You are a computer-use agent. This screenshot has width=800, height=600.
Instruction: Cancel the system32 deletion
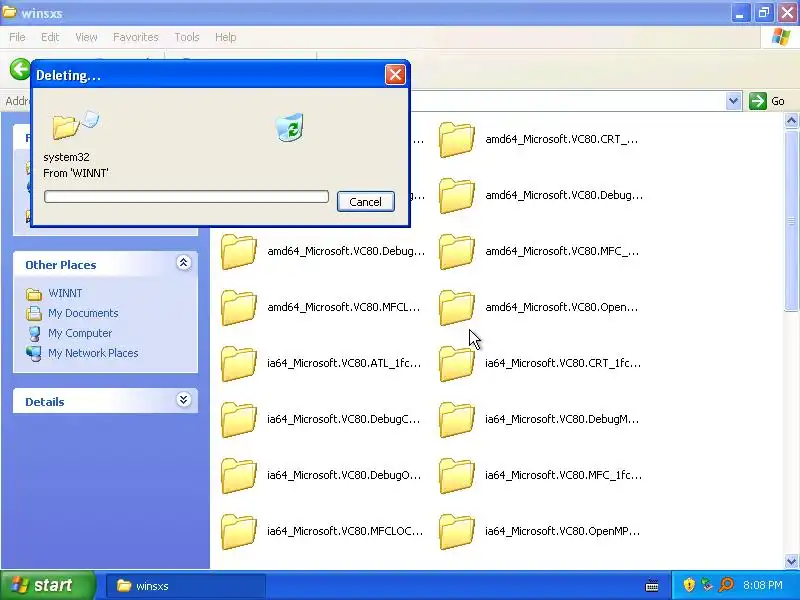pyautogui.click(x=365, y=202)
